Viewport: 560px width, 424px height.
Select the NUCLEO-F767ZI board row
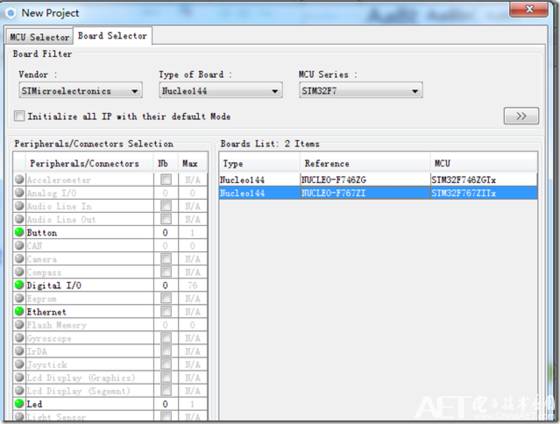(378, 193)
